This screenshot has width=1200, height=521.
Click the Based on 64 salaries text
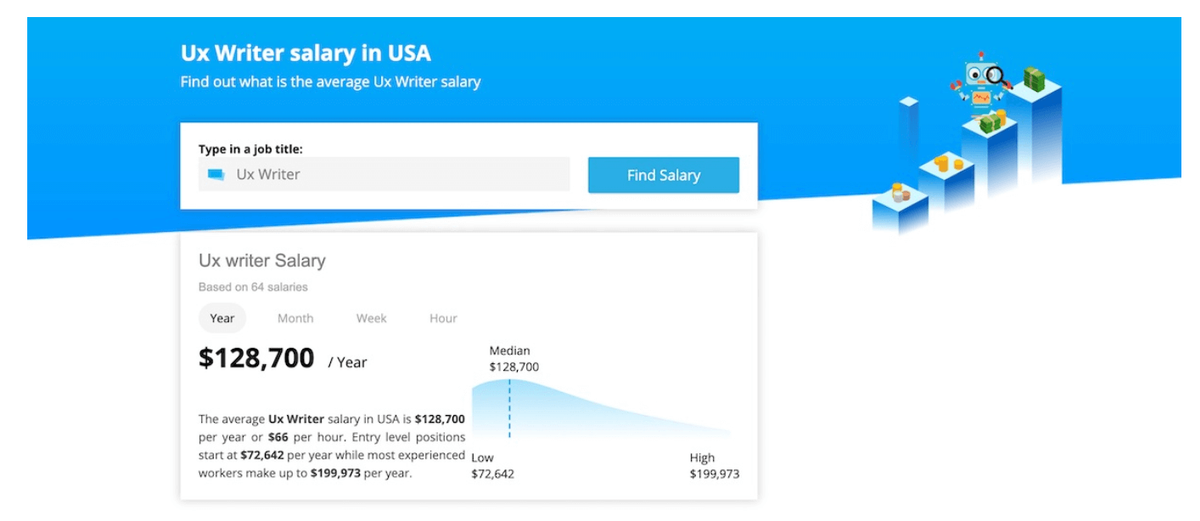(x=253, y=287)
